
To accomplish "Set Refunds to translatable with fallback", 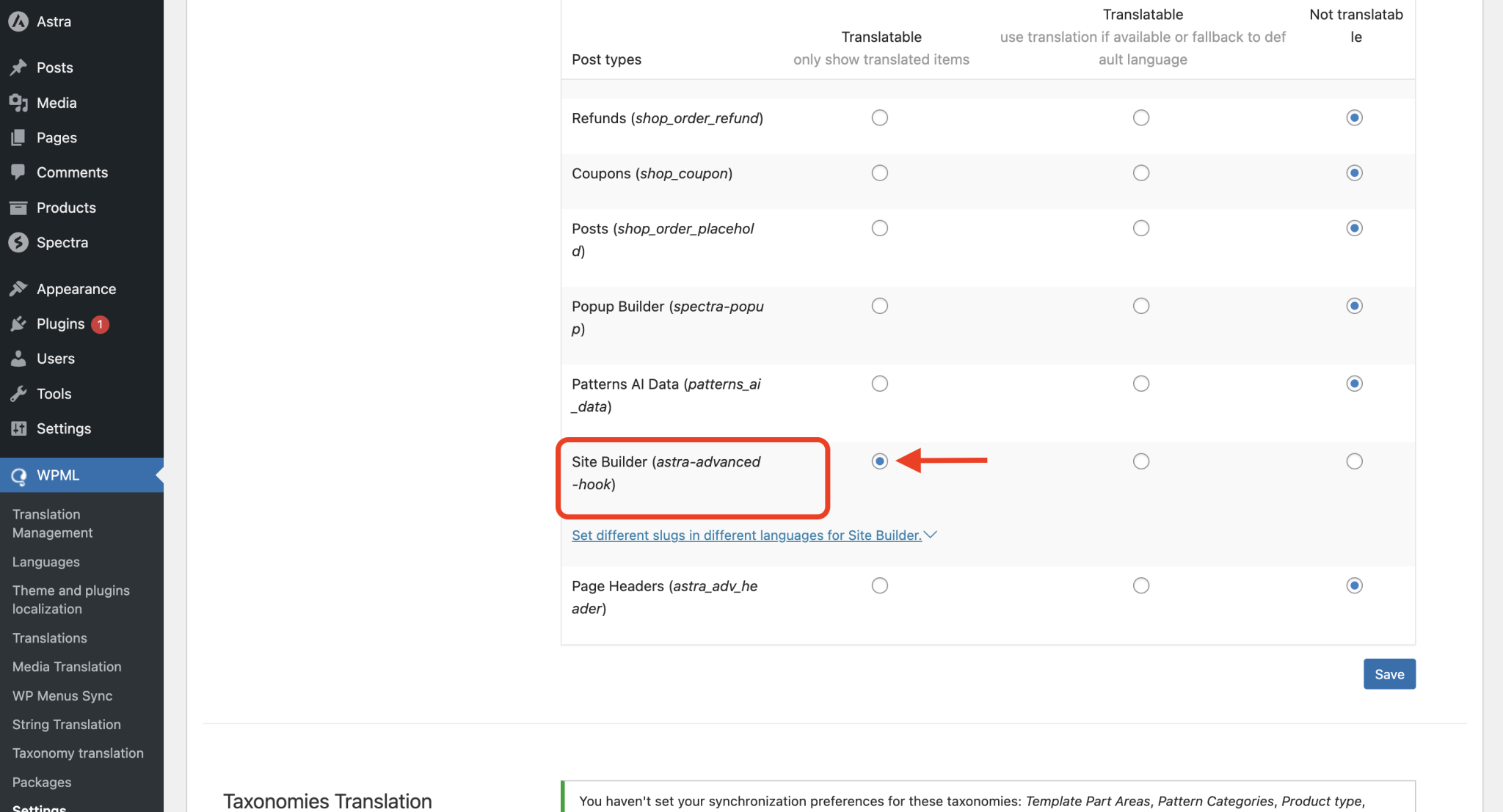I will point(1140,118).
